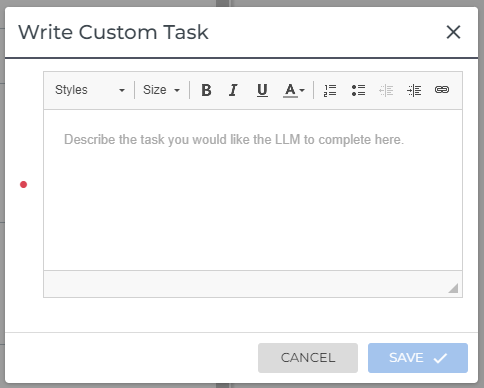This screenshot has width=484, height=388.
Task: Toggle bold formatting
Action: (x=206, y=90)
